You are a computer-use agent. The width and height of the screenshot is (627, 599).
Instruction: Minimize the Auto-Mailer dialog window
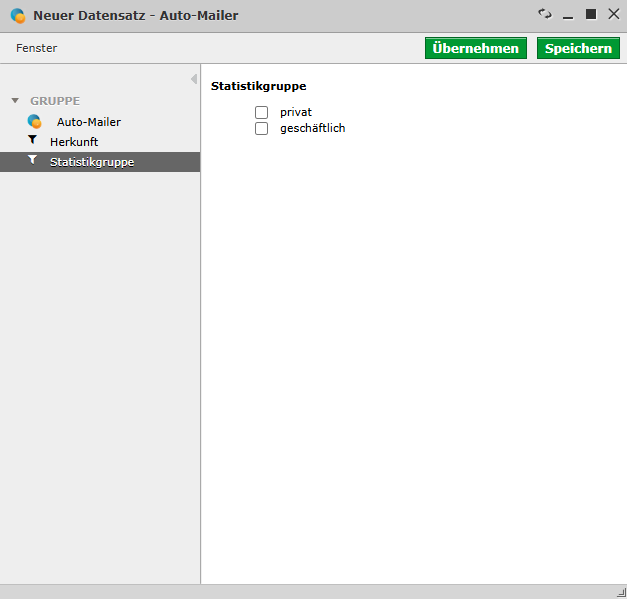tap(568, 17)
